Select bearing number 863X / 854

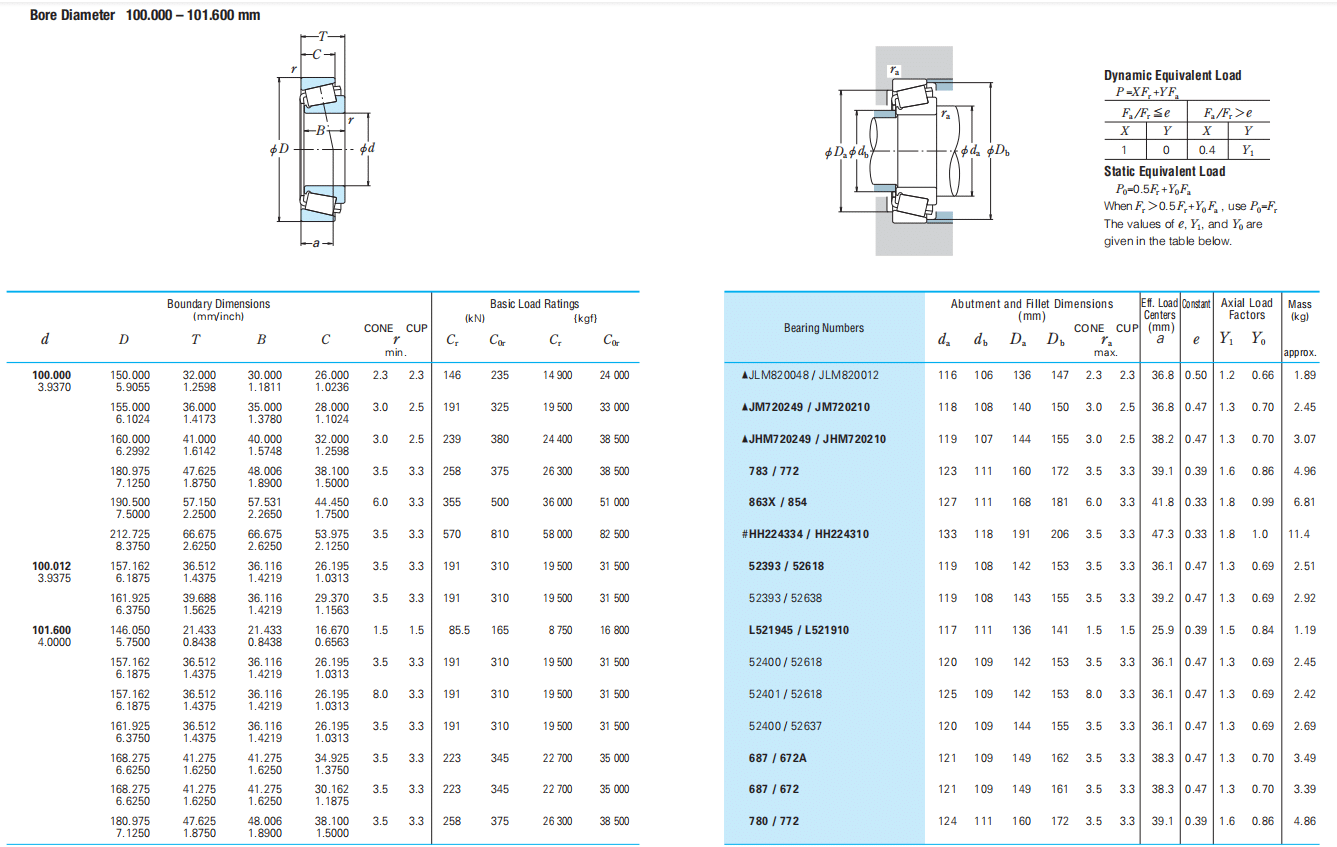click(777, 502)
